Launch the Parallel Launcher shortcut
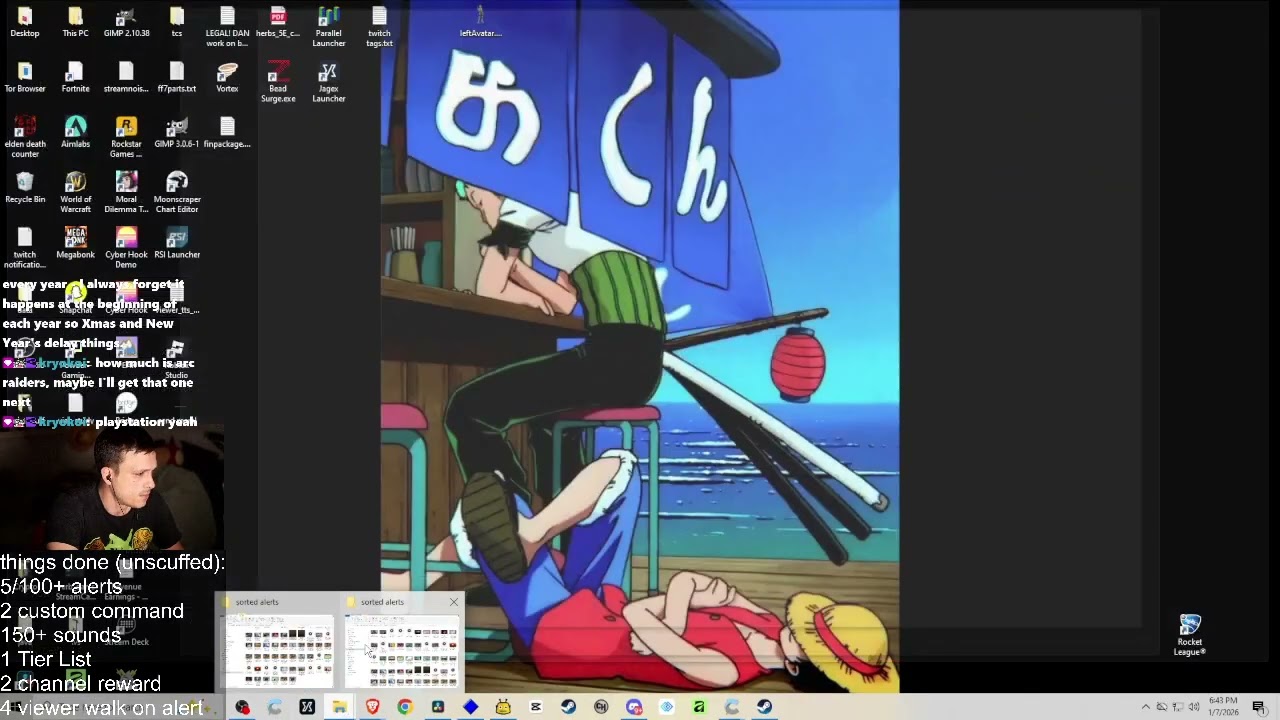Image resolution: width=1280 pixels, height=720 pixels. pyautogui.click(x=328, y=27)
